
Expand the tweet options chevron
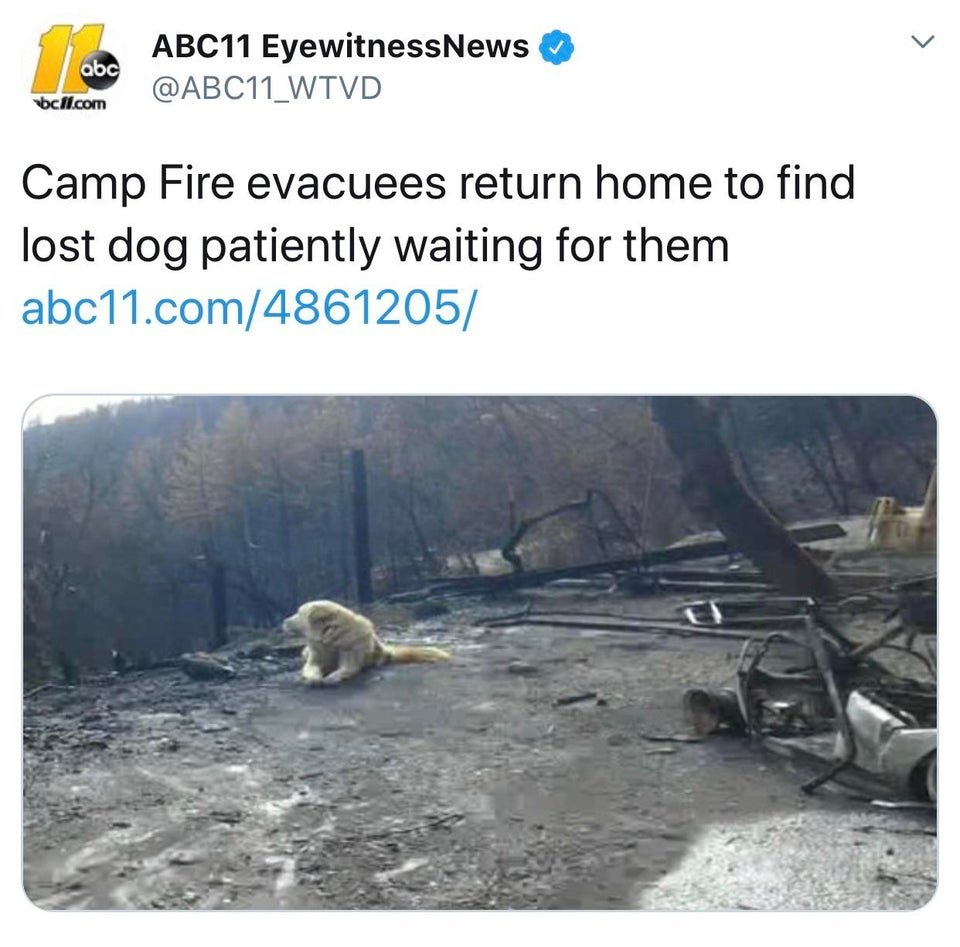922,42
